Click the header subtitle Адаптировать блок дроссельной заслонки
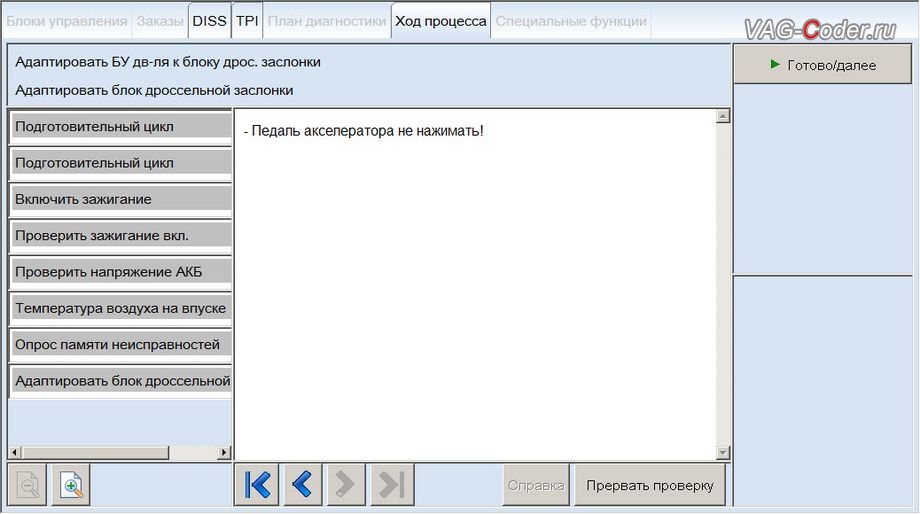 point(154,91)
